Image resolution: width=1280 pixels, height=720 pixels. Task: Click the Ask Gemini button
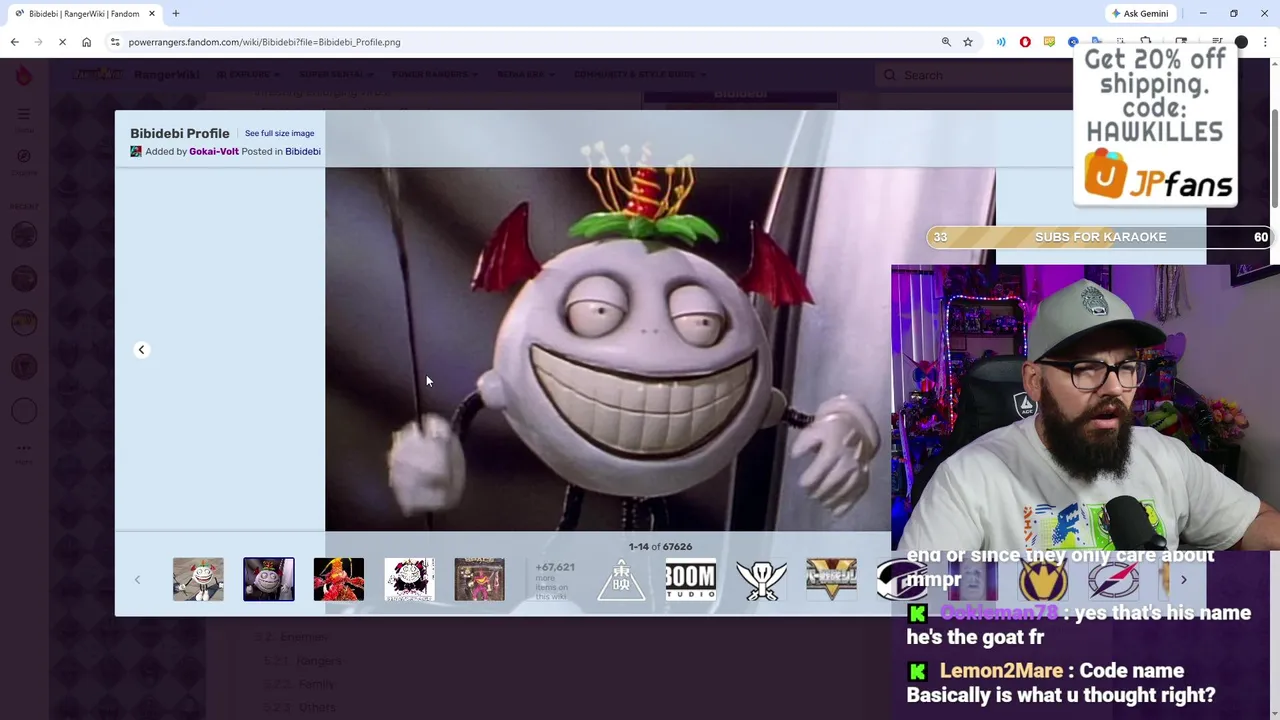click(1139, 13)
